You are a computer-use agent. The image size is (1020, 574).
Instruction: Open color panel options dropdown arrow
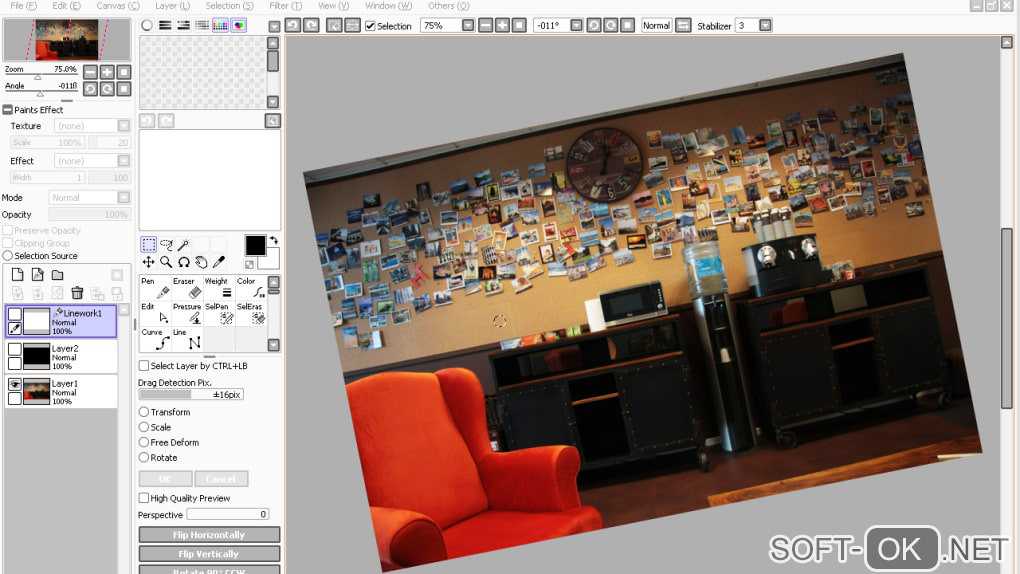pos(275,26)
